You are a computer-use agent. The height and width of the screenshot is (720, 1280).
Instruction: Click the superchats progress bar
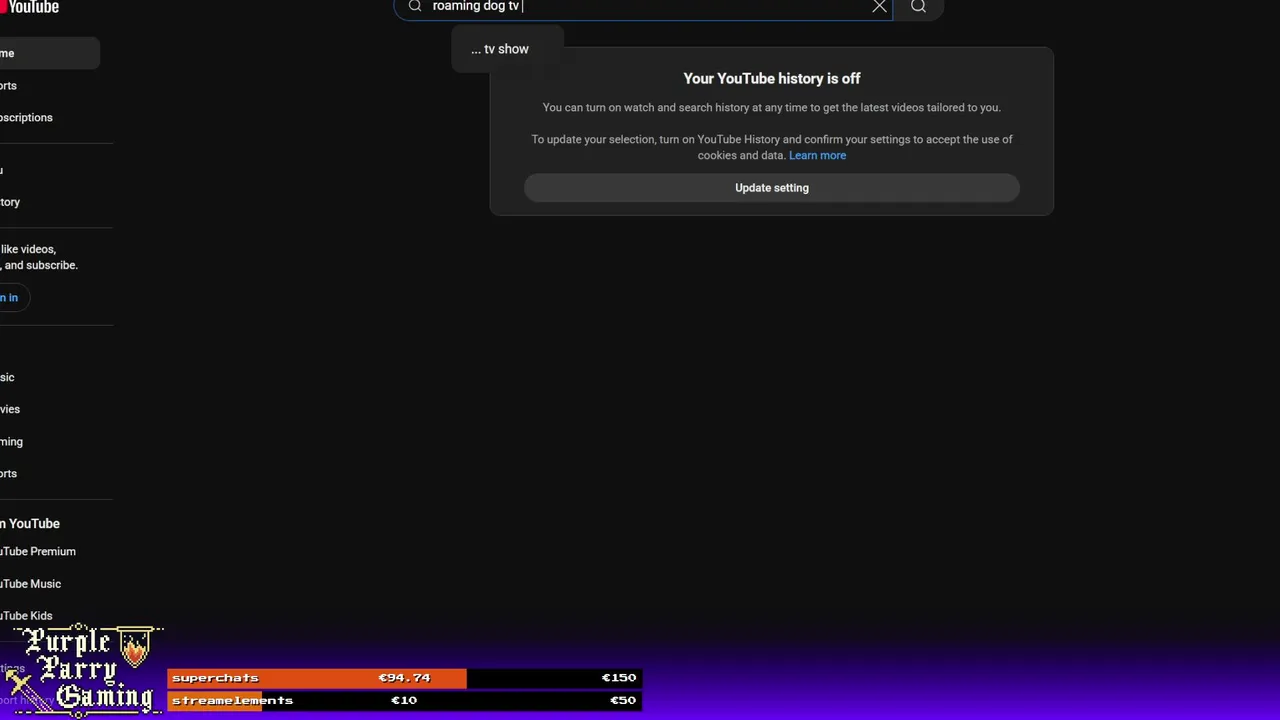[x=404, y=678]
